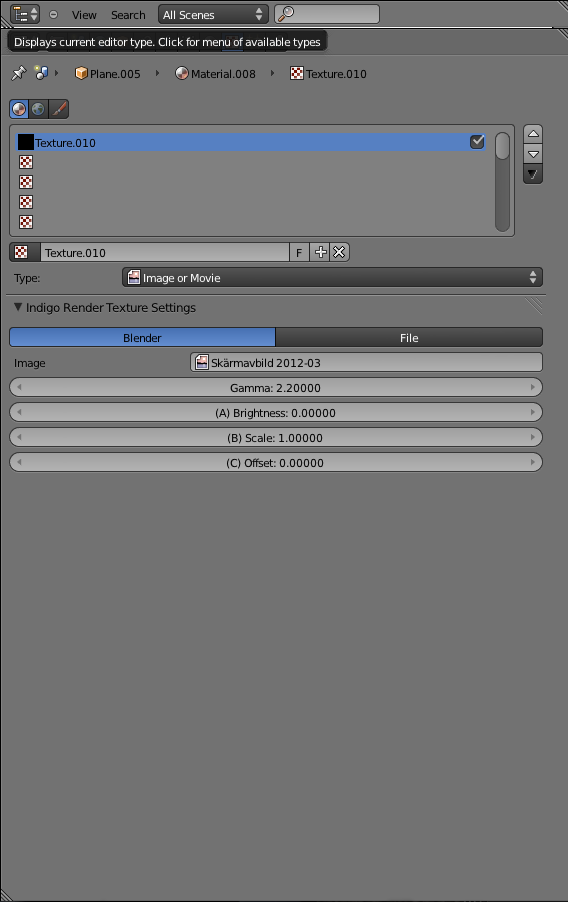Screen dimensions: 568x902
Task: Show brush textures icon button
Action: 59,109
